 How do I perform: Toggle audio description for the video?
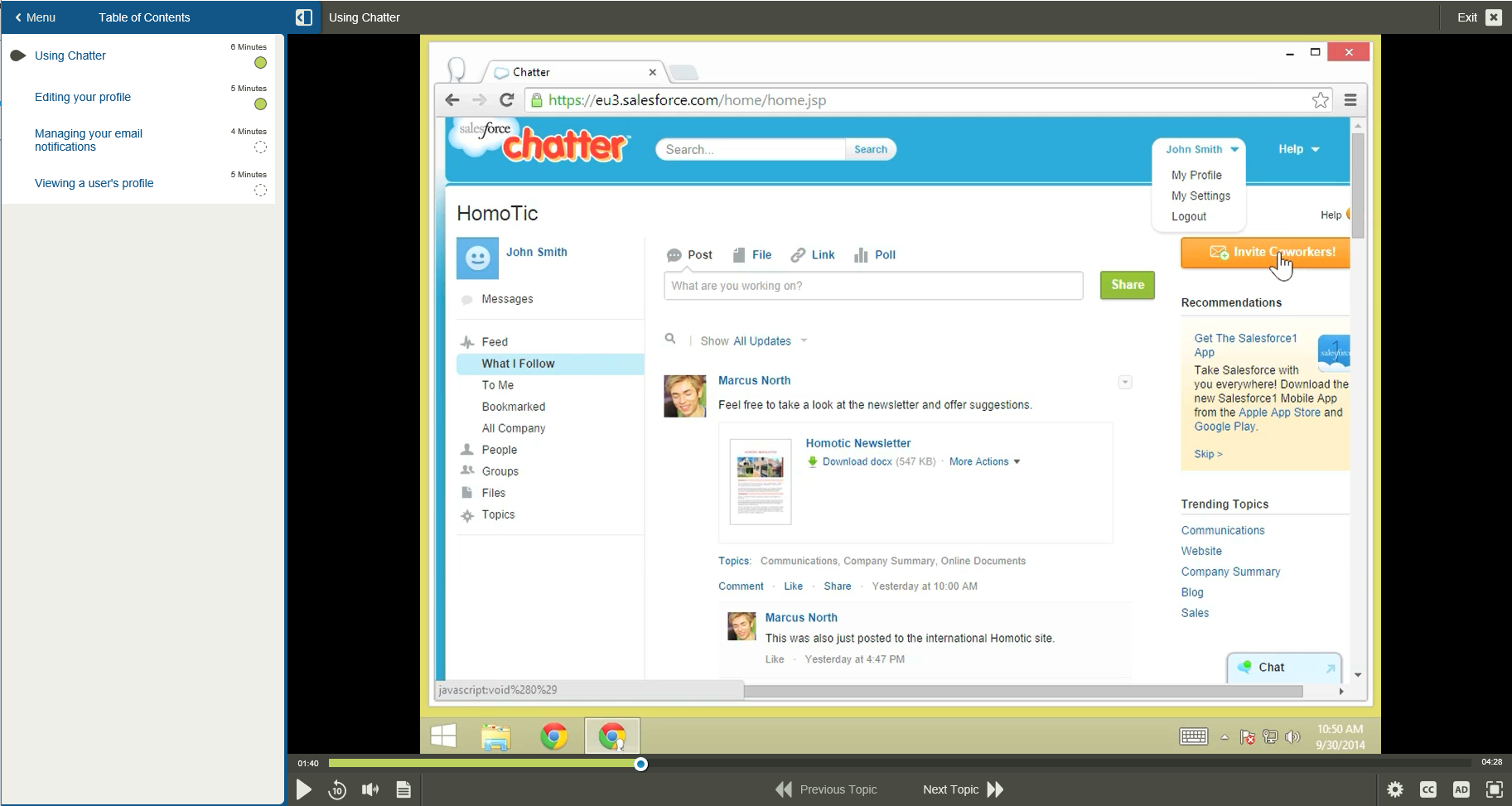[1461, 789]
